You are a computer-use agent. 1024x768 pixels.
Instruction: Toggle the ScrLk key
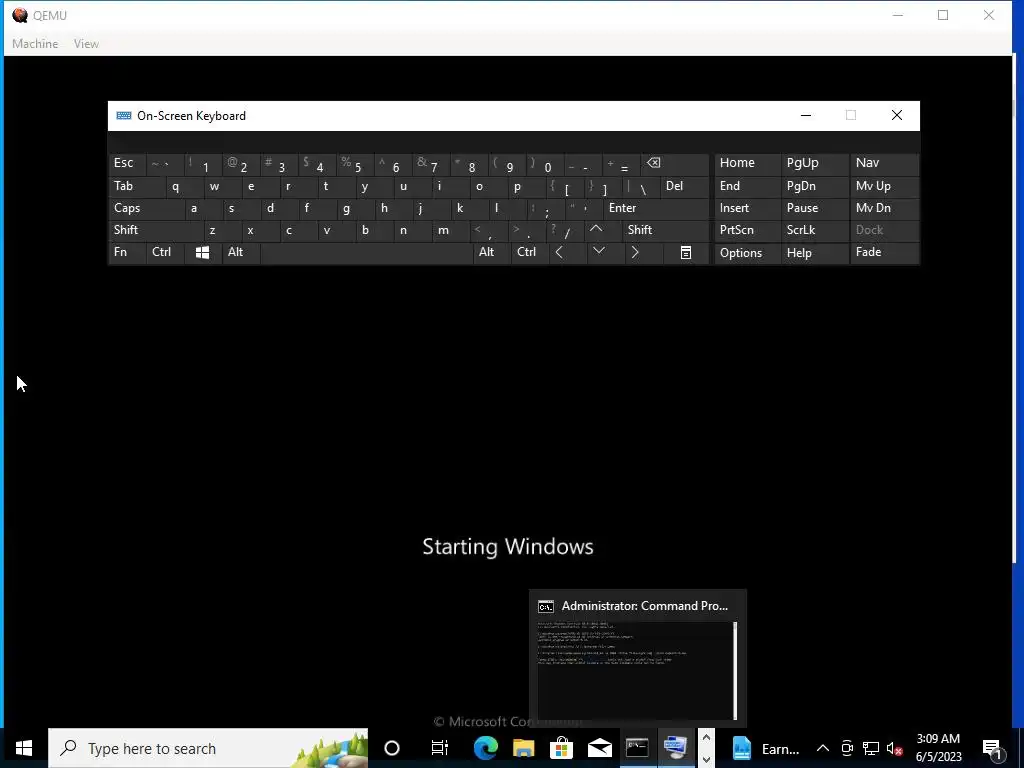coord(815,231)
